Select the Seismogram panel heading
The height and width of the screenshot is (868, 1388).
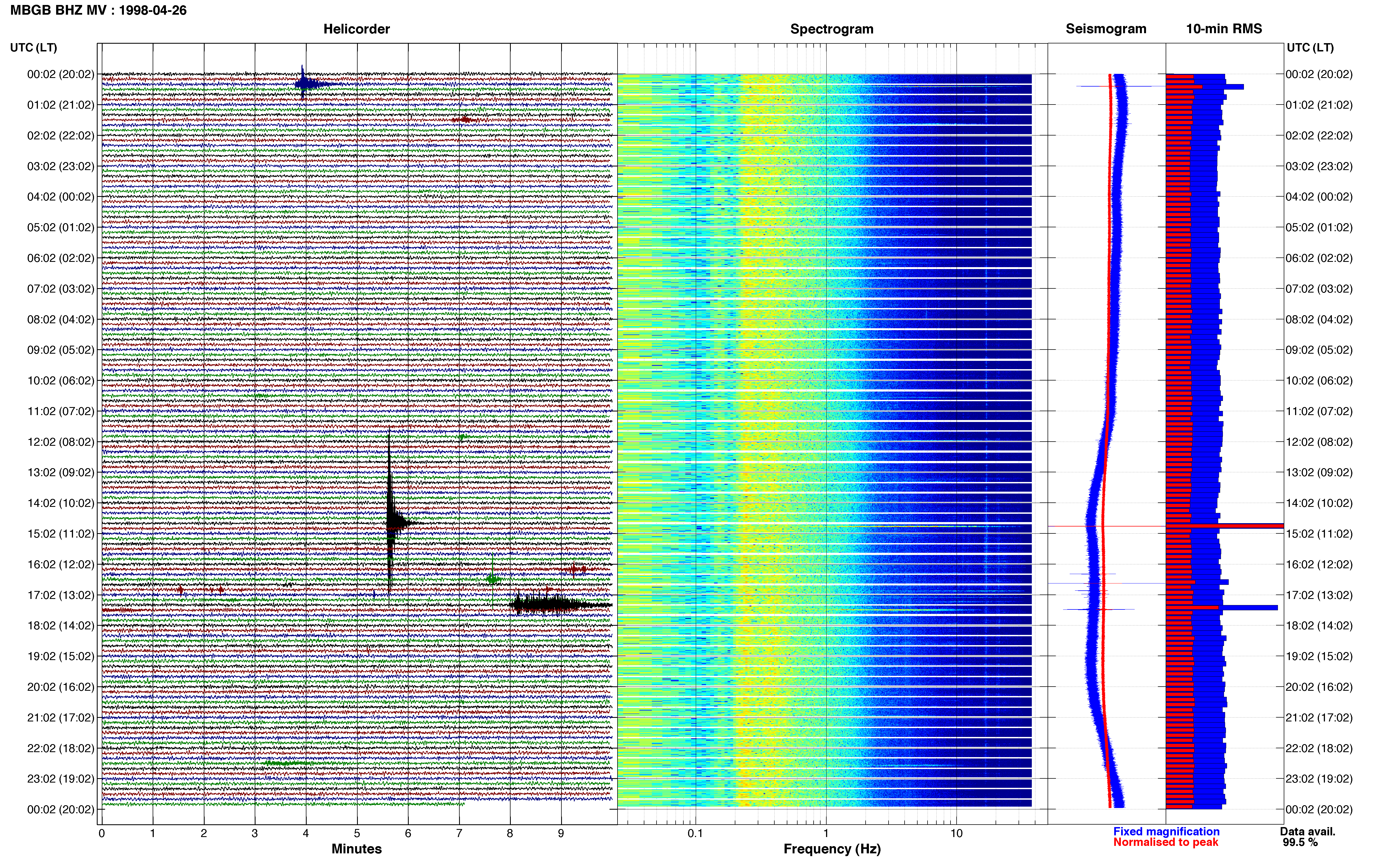1106,29
